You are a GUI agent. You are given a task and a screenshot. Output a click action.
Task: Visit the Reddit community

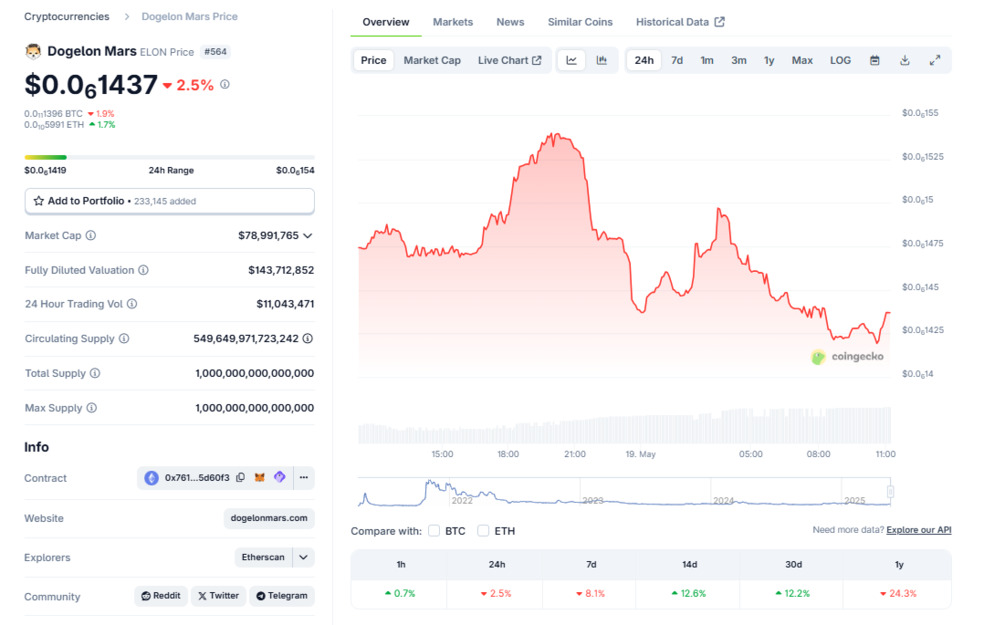(x=161, y=596)
